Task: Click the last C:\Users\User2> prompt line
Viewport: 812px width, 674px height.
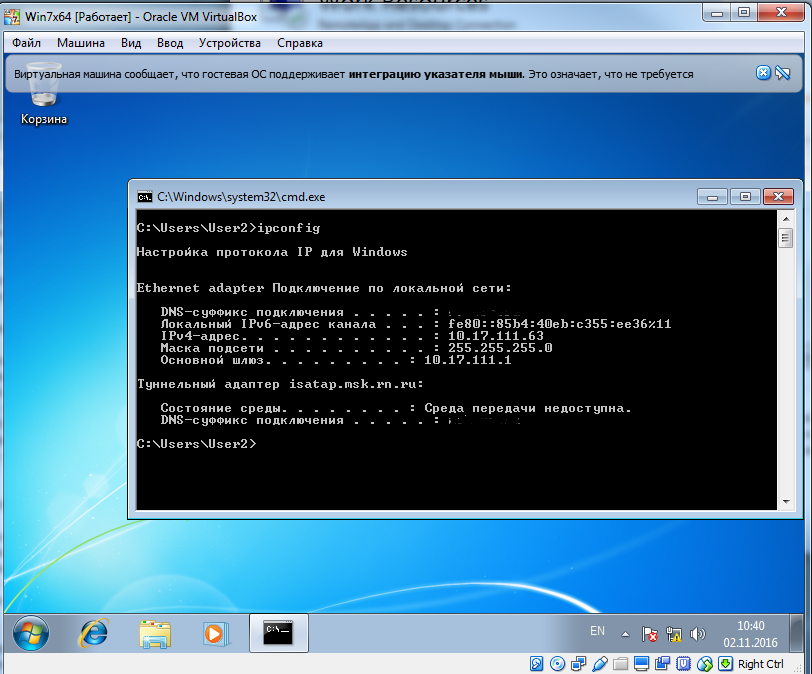Action: [x=196, y=444]
